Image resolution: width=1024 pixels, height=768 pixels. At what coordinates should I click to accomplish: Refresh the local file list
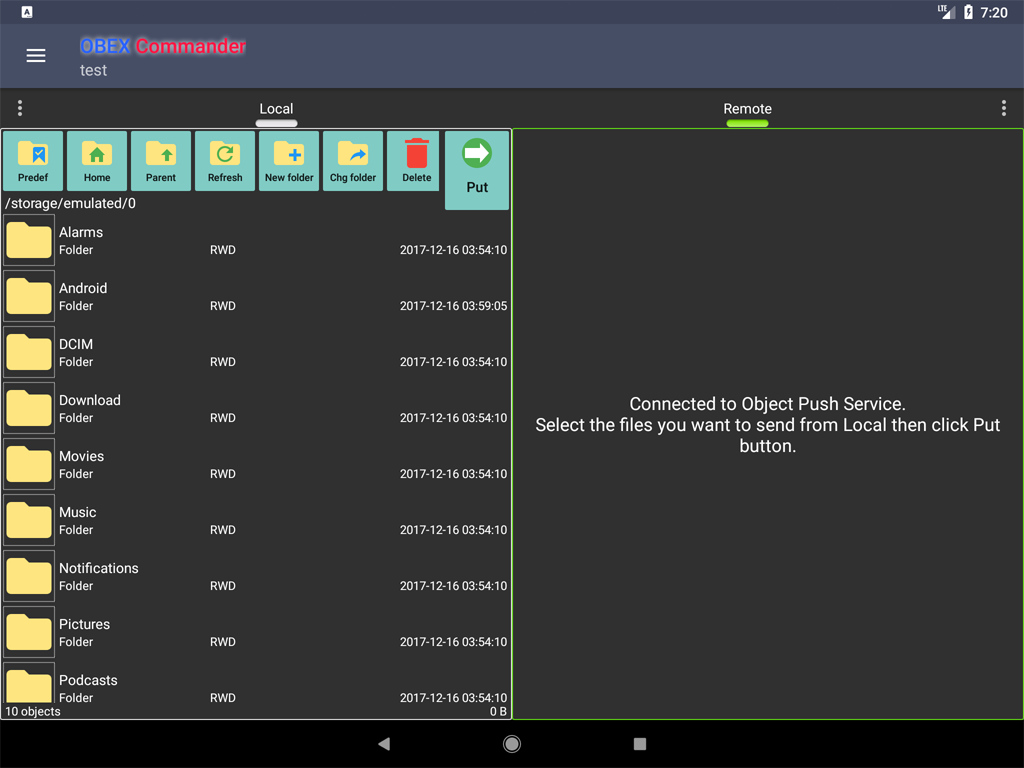[225, 161]
